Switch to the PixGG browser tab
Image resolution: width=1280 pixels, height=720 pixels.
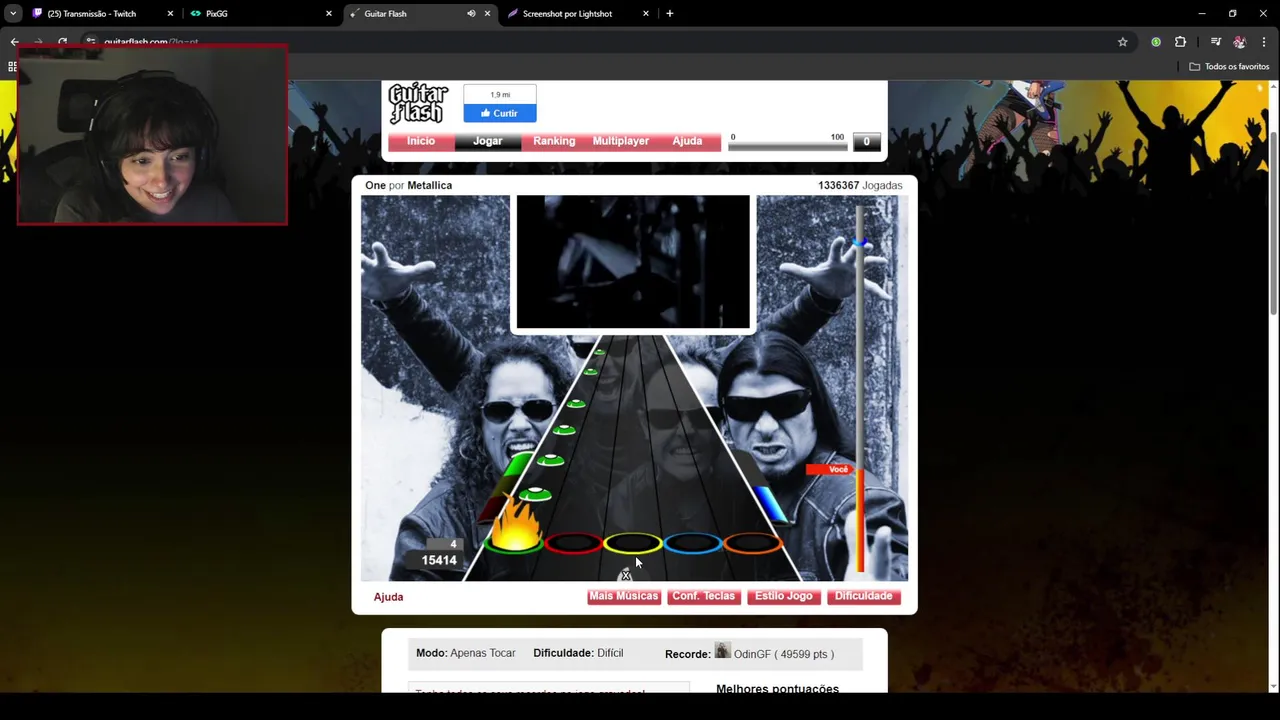click(217, 14)
